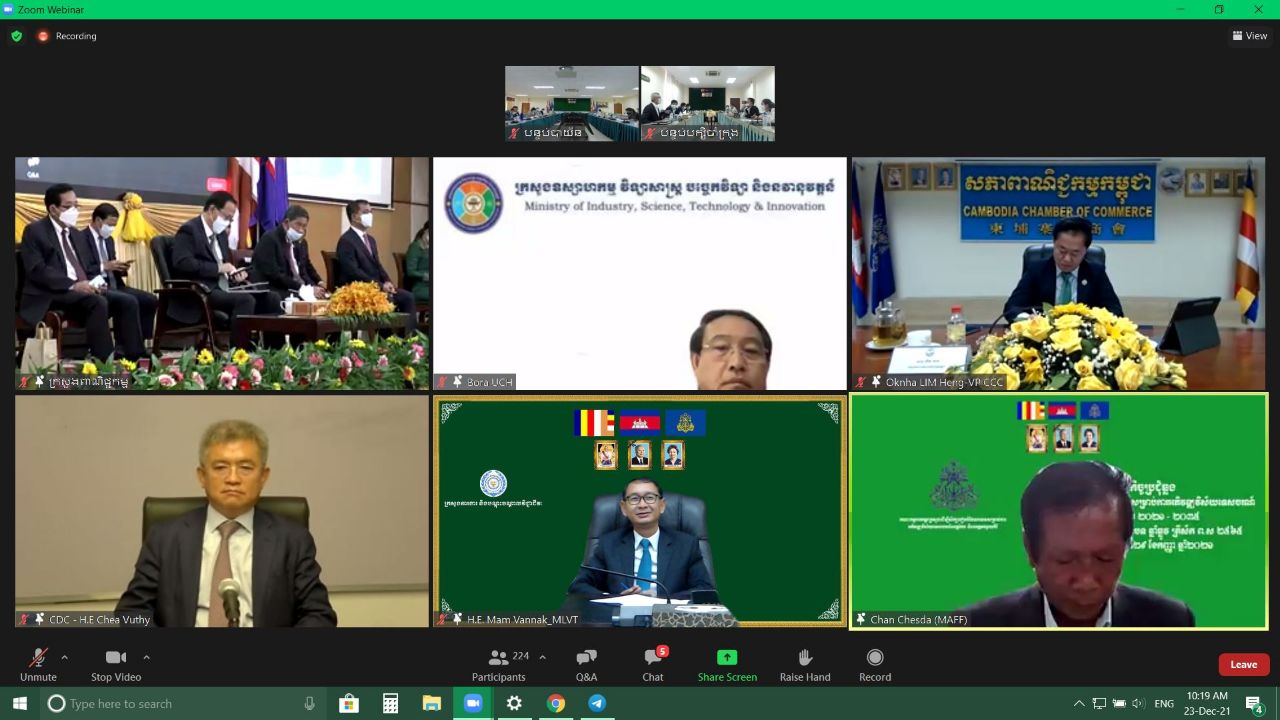Click muted mic icon on Mam Vannak tile

click(442, 620)
